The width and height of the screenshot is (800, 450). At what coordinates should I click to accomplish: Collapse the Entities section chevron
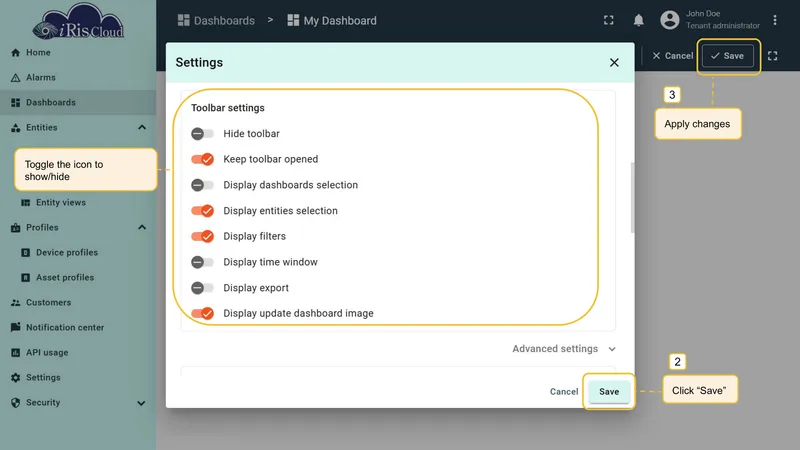point(142,128)
